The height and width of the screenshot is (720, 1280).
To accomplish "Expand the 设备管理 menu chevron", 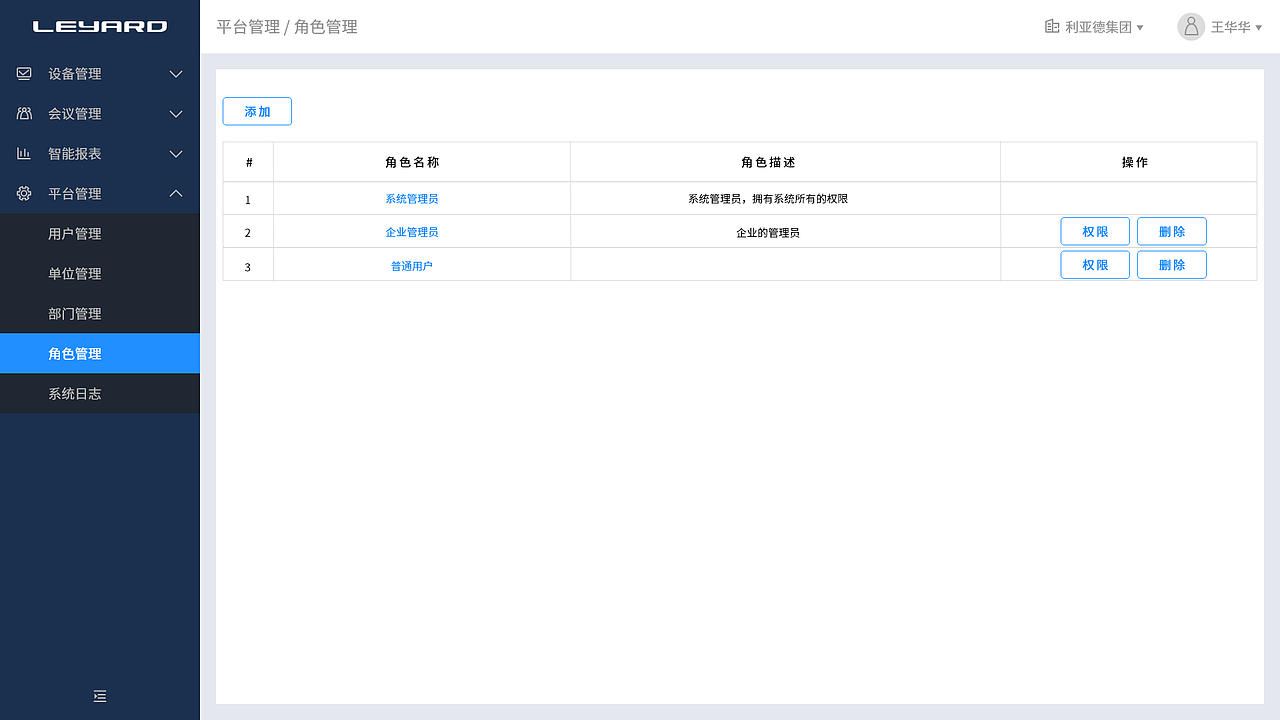I will tap(176, 73).
